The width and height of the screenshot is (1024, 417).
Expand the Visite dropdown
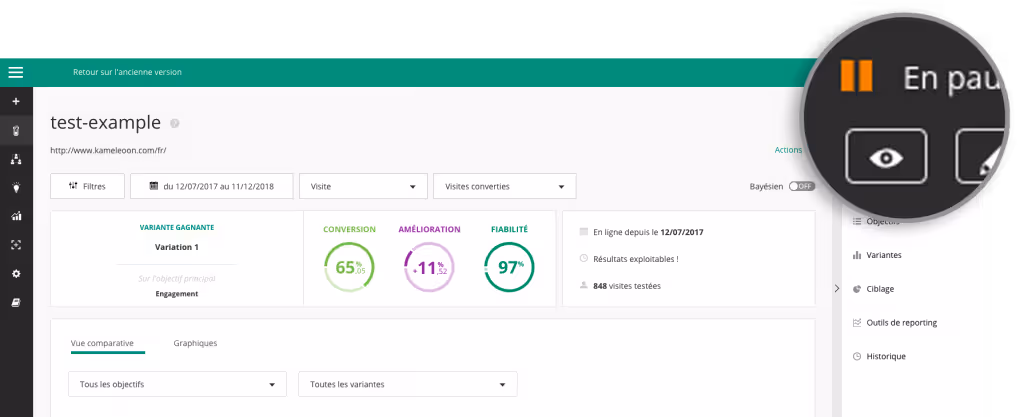pos(363,186)
